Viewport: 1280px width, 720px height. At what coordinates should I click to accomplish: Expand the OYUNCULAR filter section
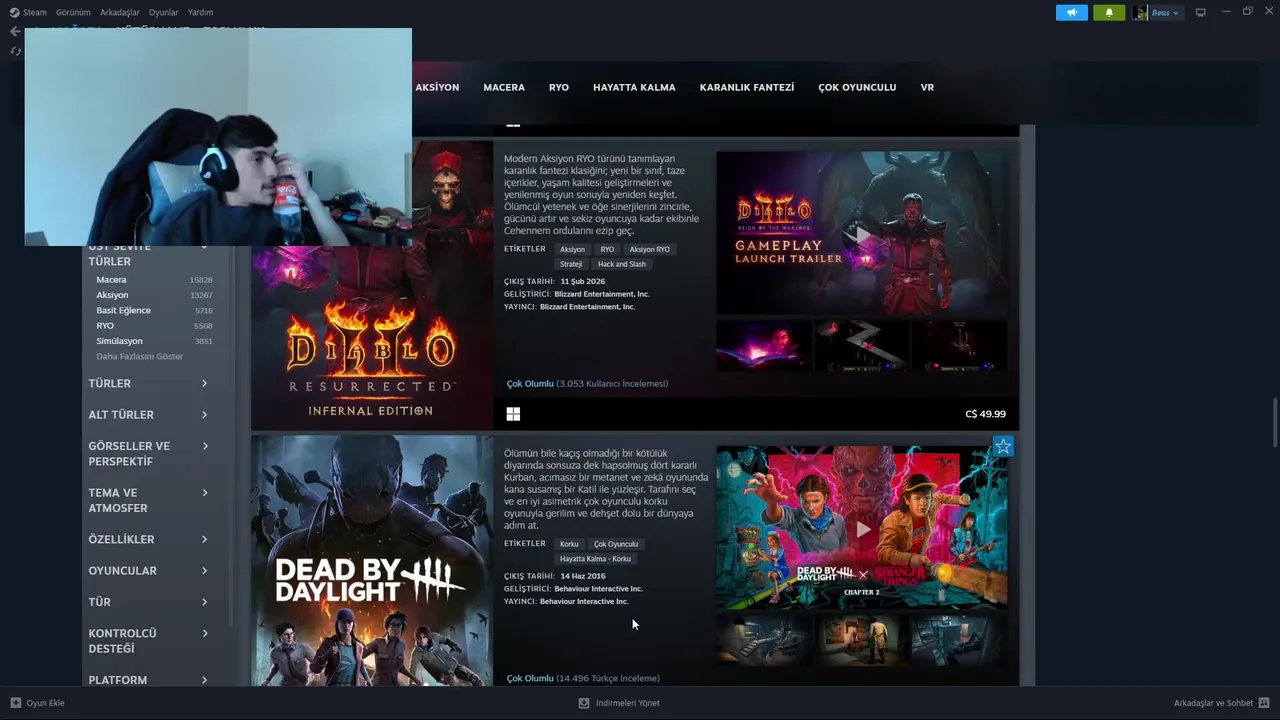pos(148,571)
